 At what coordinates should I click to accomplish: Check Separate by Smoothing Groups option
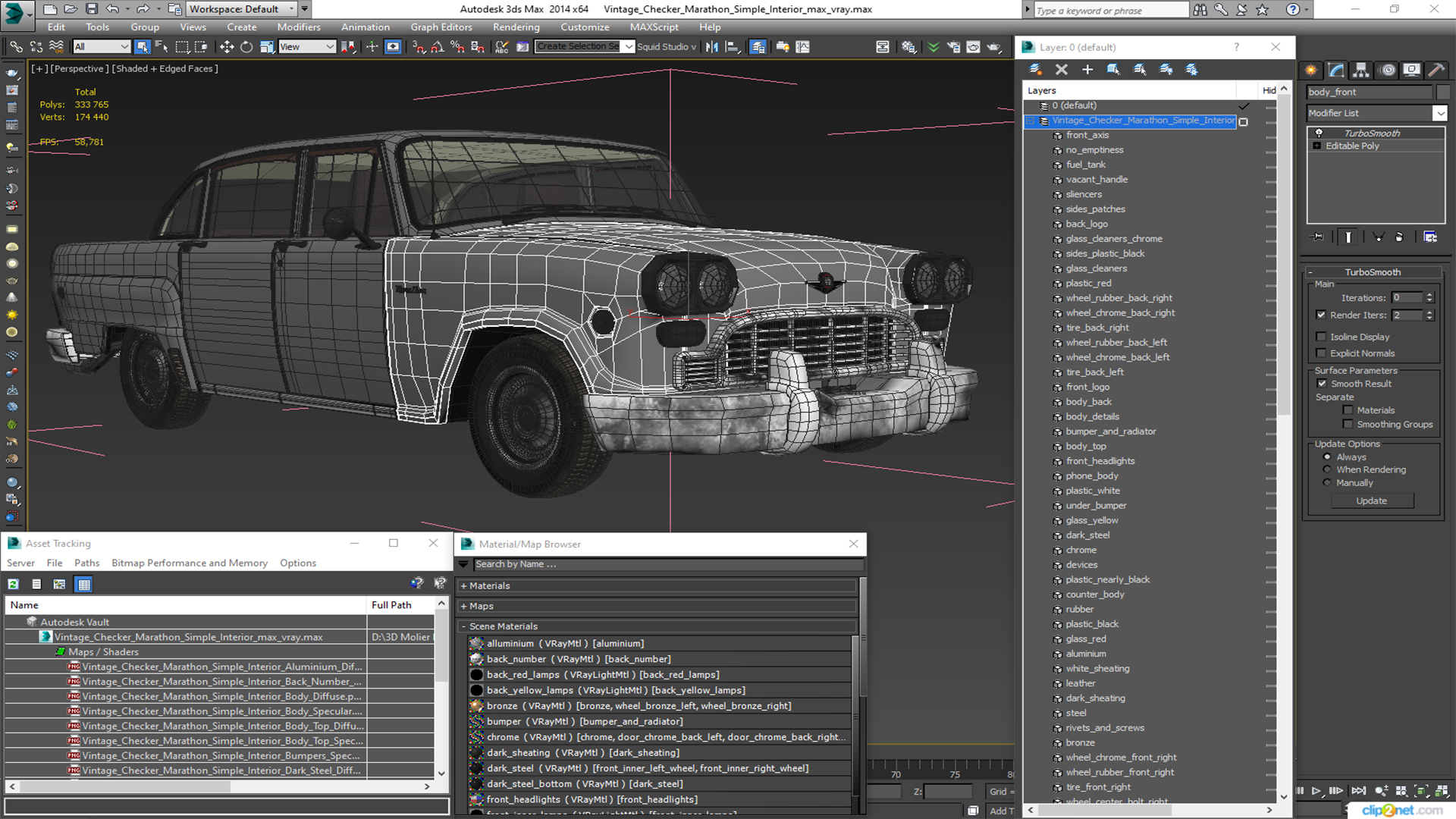(x=1348, y=425)
